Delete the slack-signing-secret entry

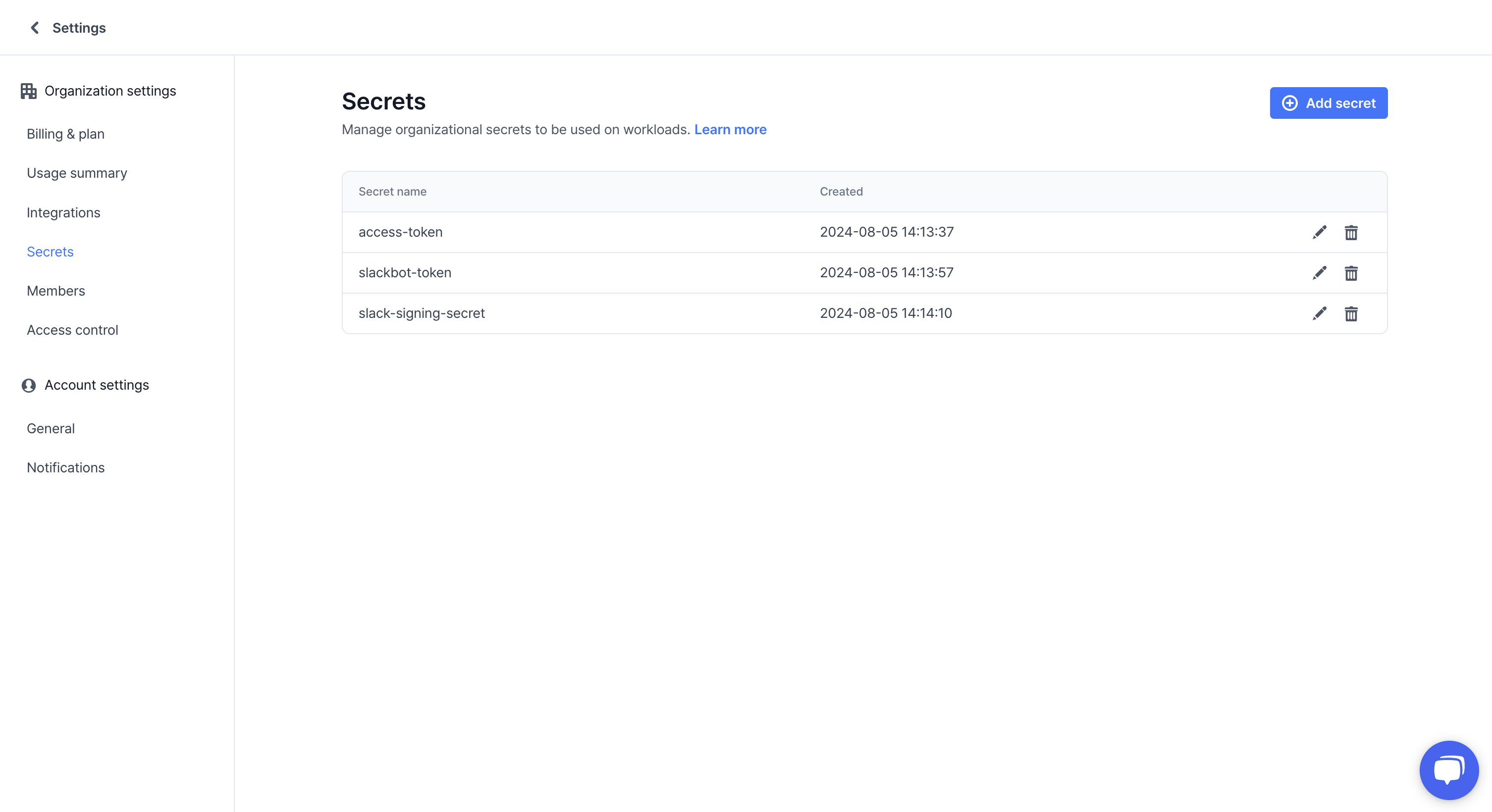coord(1351,313)
